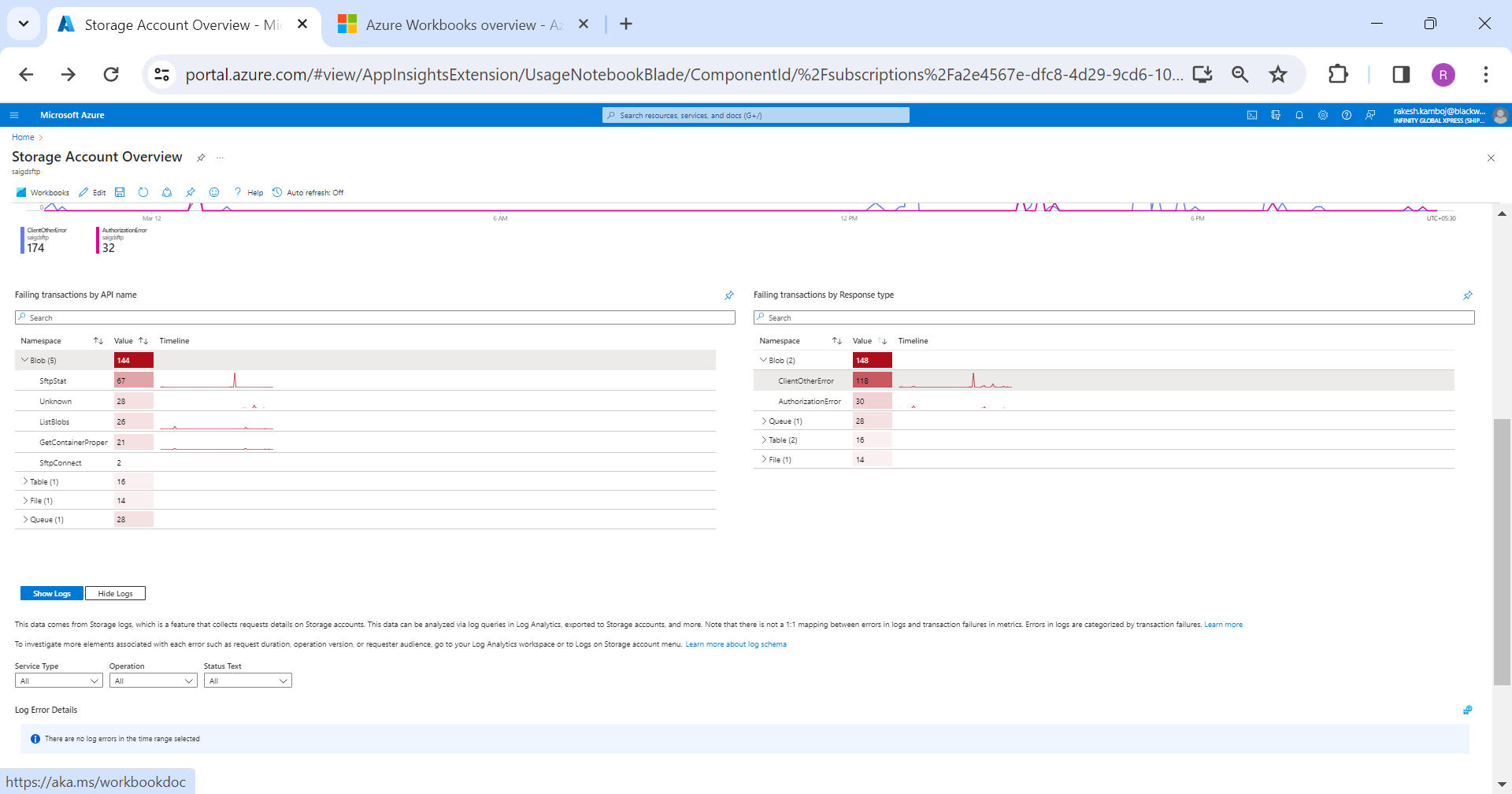Switch to the Storage Account Overview tab
The height and width of the screenshot is (794, 1512).
pos(183,25)
